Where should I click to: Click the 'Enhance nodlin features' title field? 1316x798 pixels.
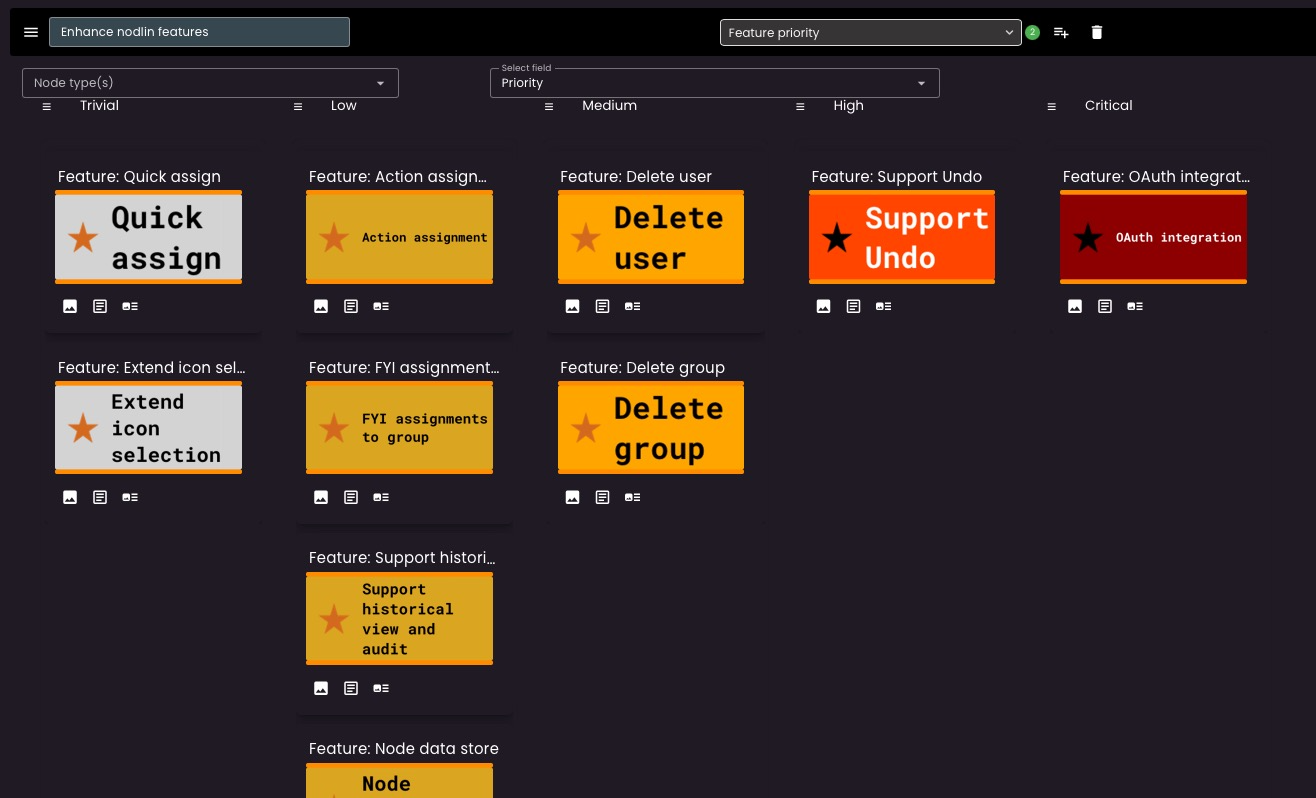(199, 32)
